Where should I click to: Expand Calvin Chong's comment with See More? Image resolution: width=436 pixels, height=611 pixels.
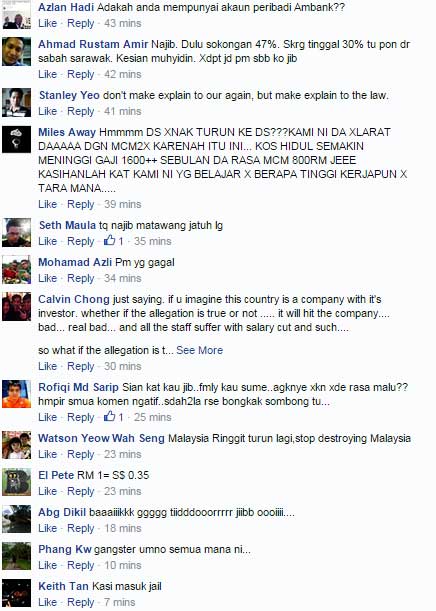tap(199, 350)
